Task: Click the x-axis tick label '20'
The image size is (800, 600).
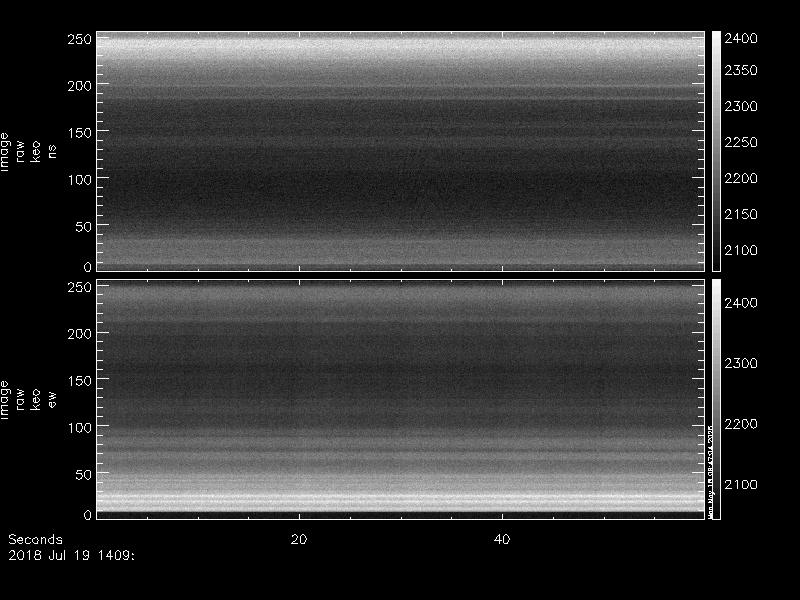Action: pos(299,539)
